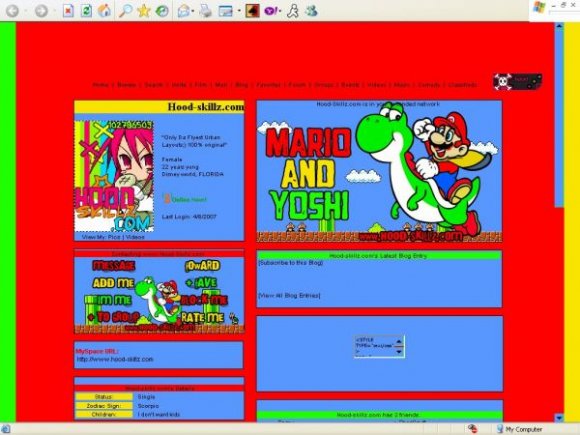Open dropdown arrow next to Edit icon
The width and height of the screenshot is (580, 435).
[x=239, y=11]
